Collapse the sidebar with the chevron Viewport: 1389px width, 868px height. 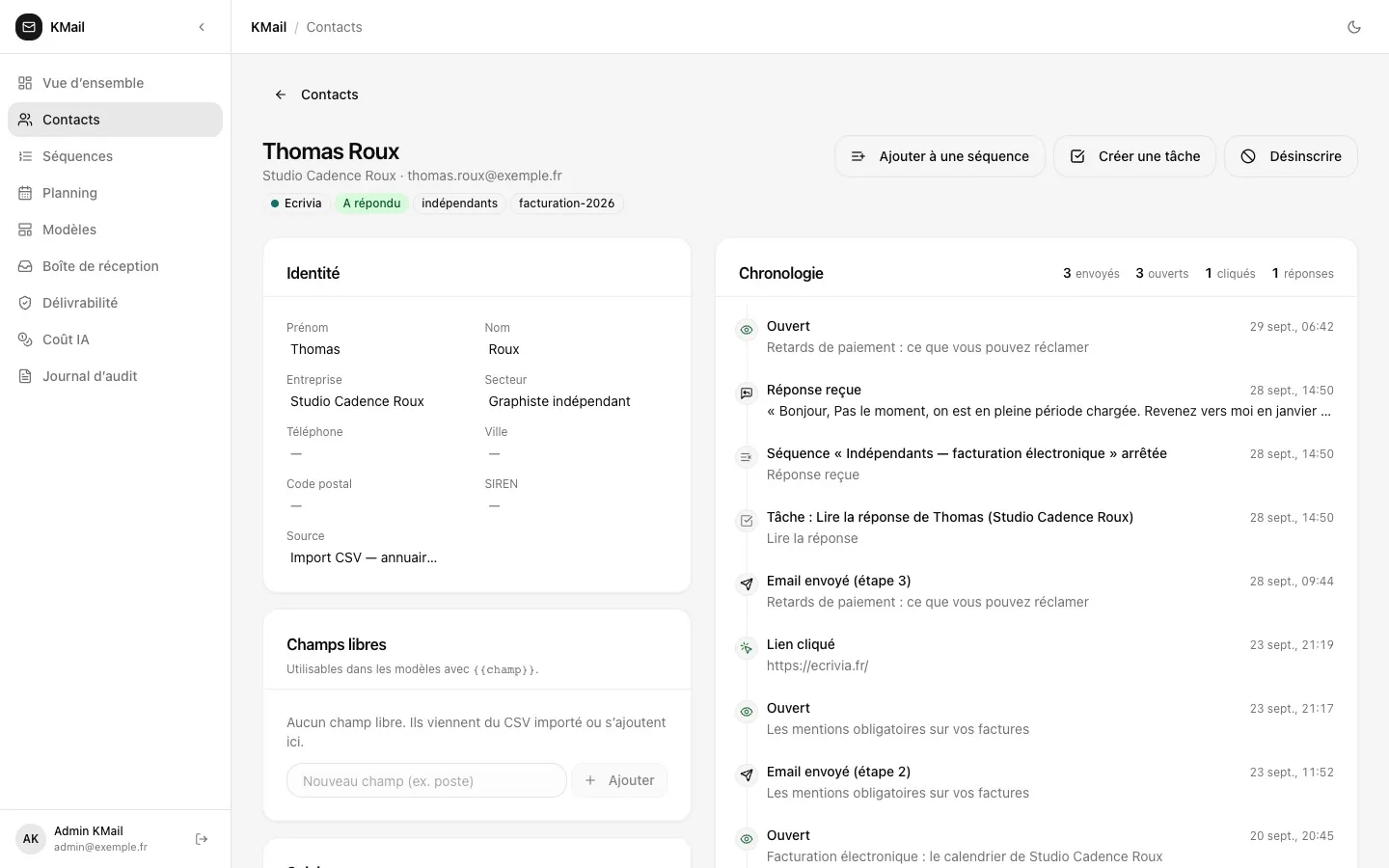[x=202, y=27]
